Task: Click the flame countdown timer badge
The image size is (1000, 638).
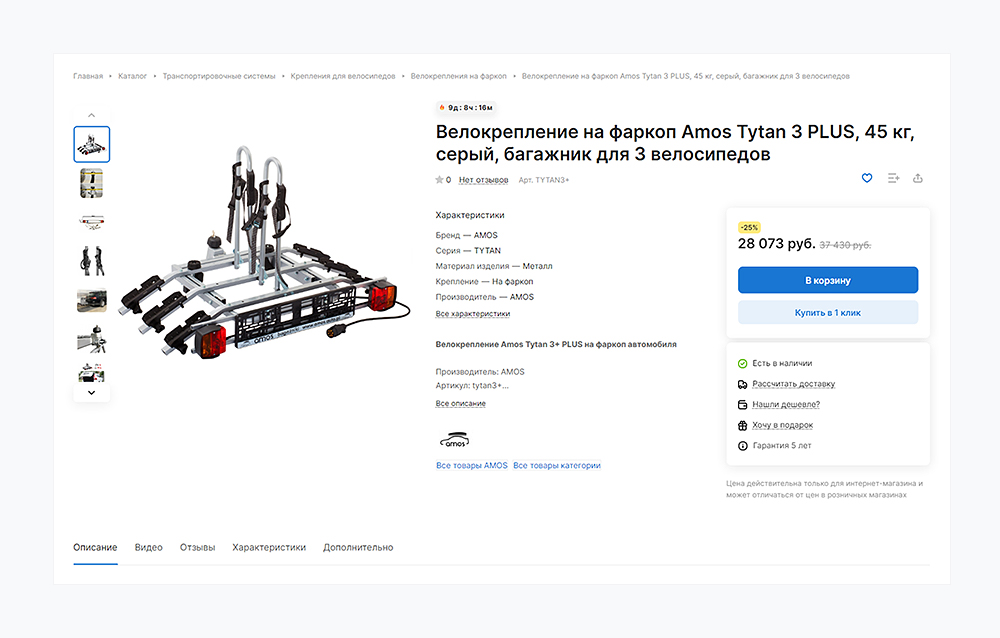Action: (466, 108)
